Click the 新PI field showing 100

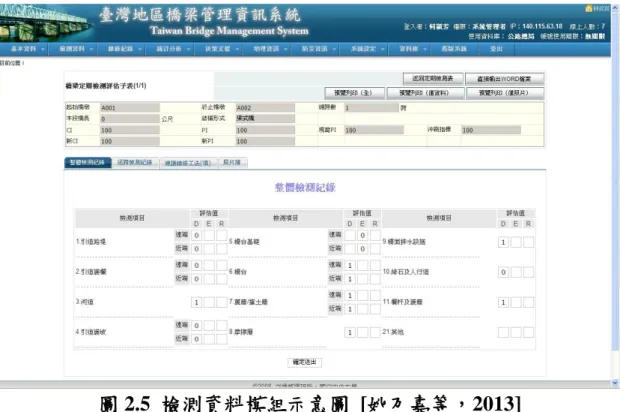(x=265, y=141)
